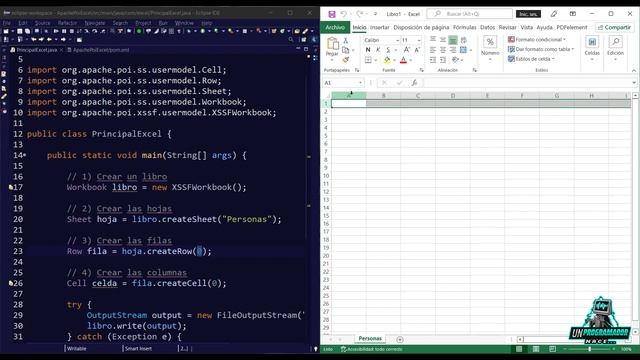Click the Undo arrow in Excel

(x=343, y=14)
